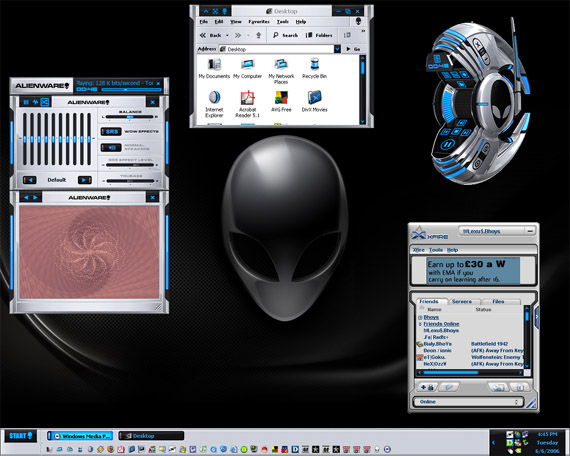The height and width of the screenshot is (456, 570).
Task: Click the system clock showing 4:45 PM
Action: [x=547, y=434]
